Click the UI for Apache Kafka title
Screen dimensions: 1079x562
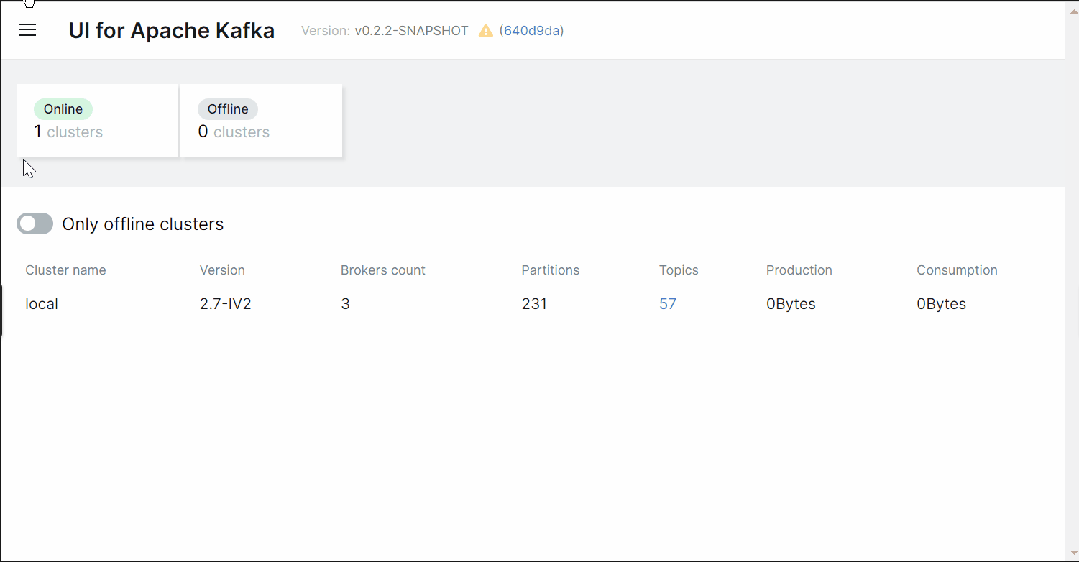click(171, 31)
